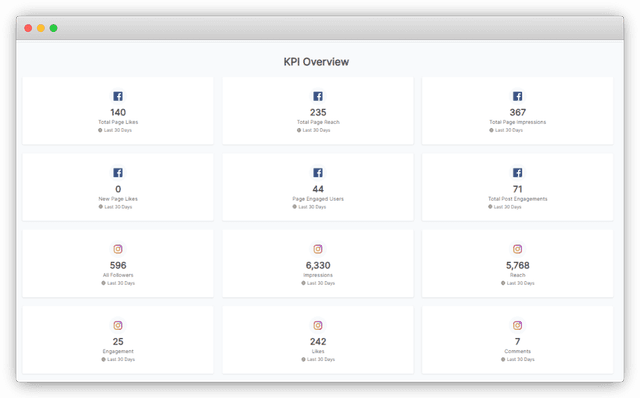Click the Facebook icon above Total Page Impressions

pos(518,96)
